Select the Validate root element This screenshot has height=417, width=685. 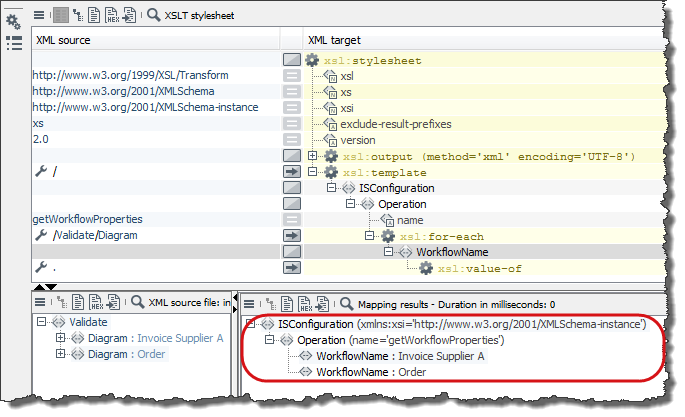88,322
